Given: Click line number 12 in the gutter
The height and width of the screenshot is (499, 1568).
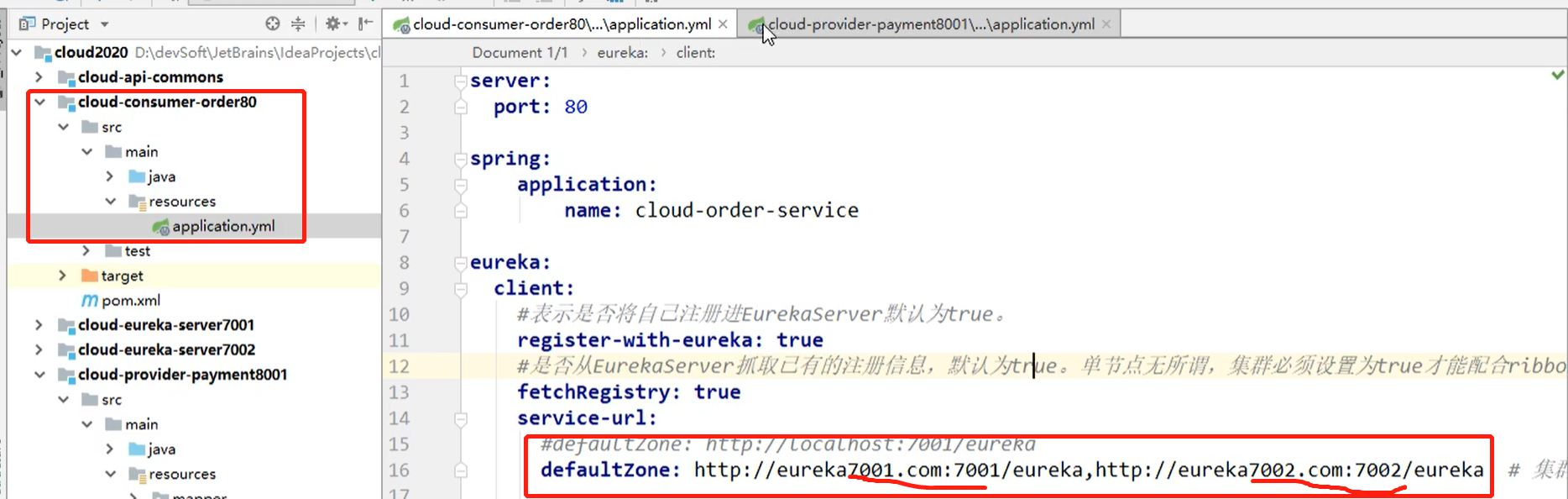Looking at the screenshot, I should 399,366.
